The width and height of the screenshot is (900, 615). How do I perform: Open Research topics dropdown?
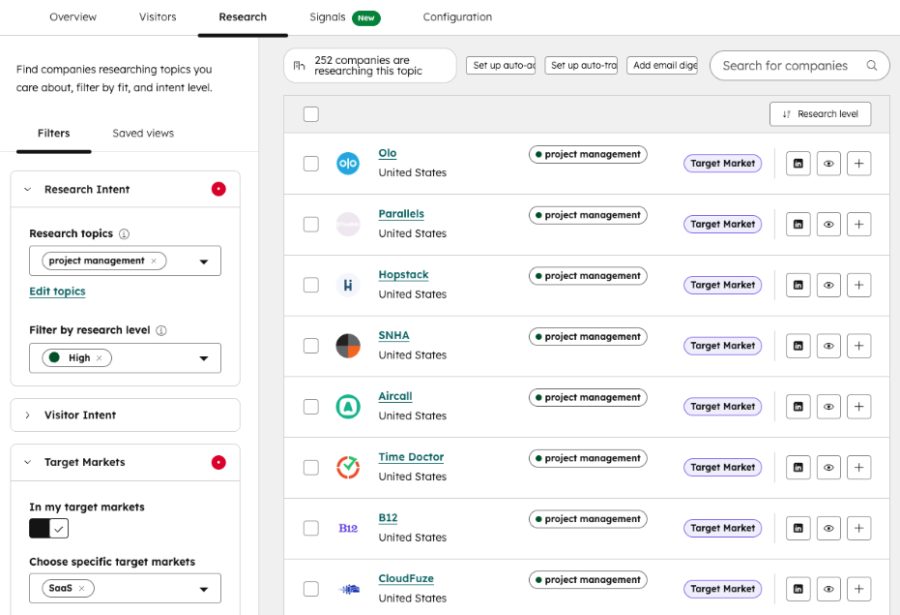[x=204, y=261]
